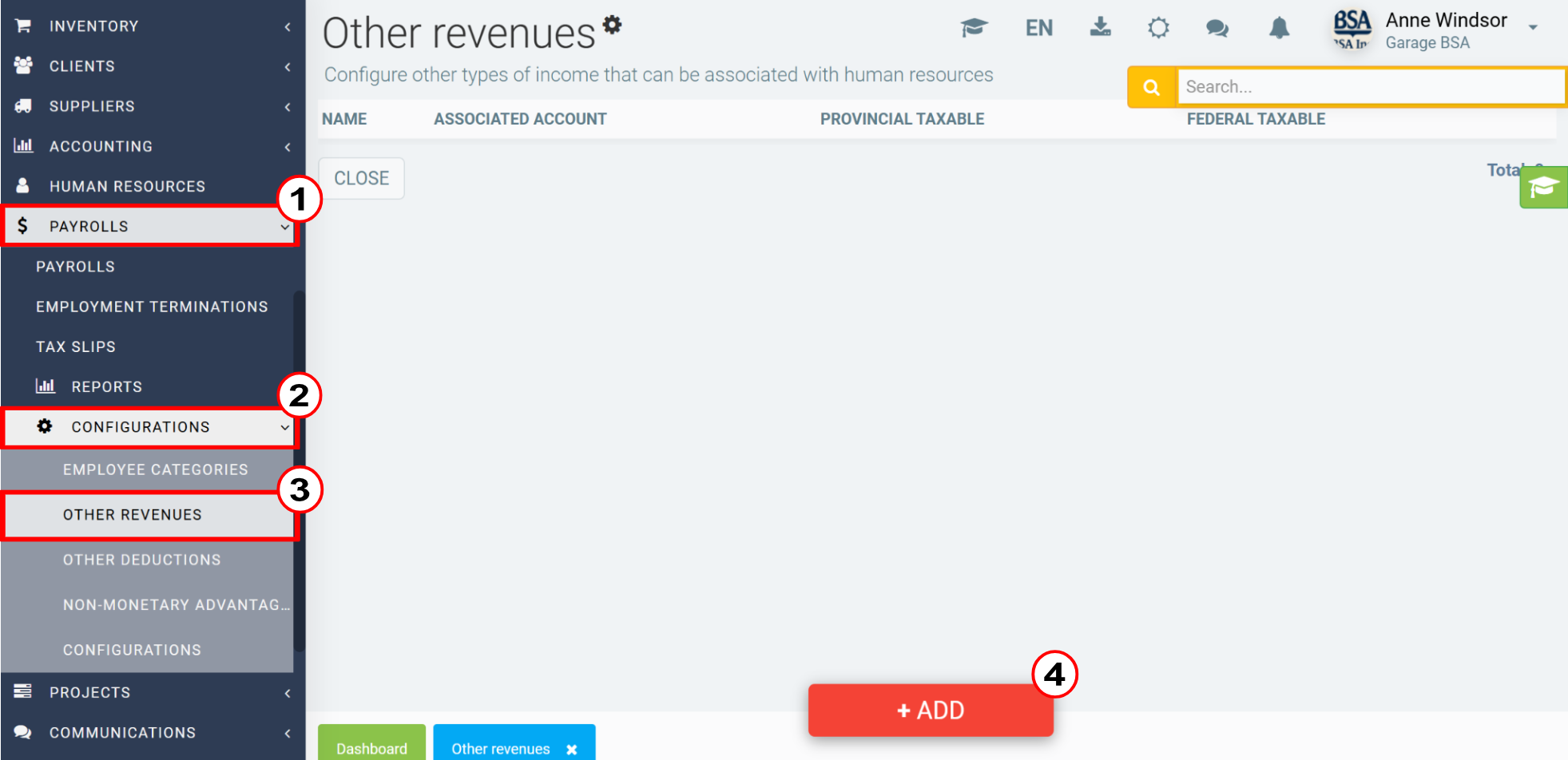Sort by FEDERAL TAXABLE column header

1256,119
